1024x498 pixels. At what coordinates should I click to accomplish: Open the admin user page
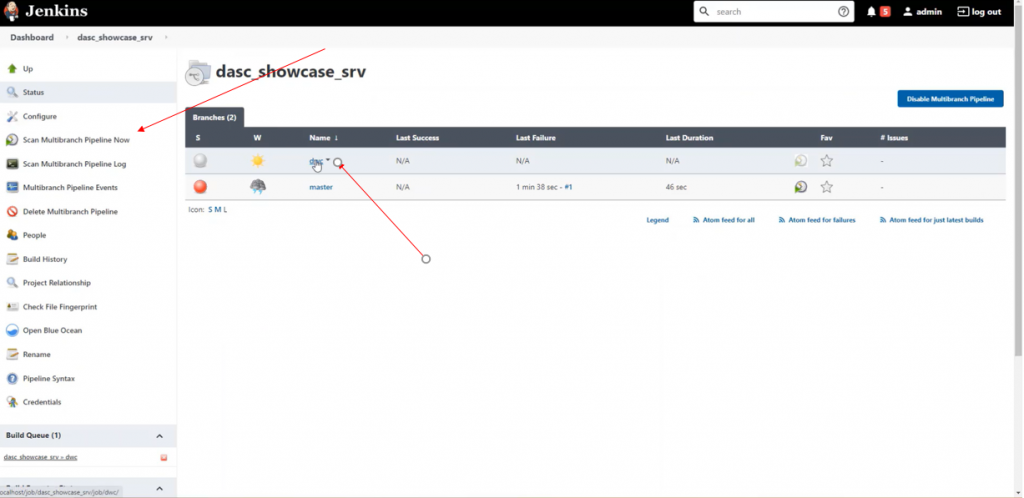[x=922, y=12]
